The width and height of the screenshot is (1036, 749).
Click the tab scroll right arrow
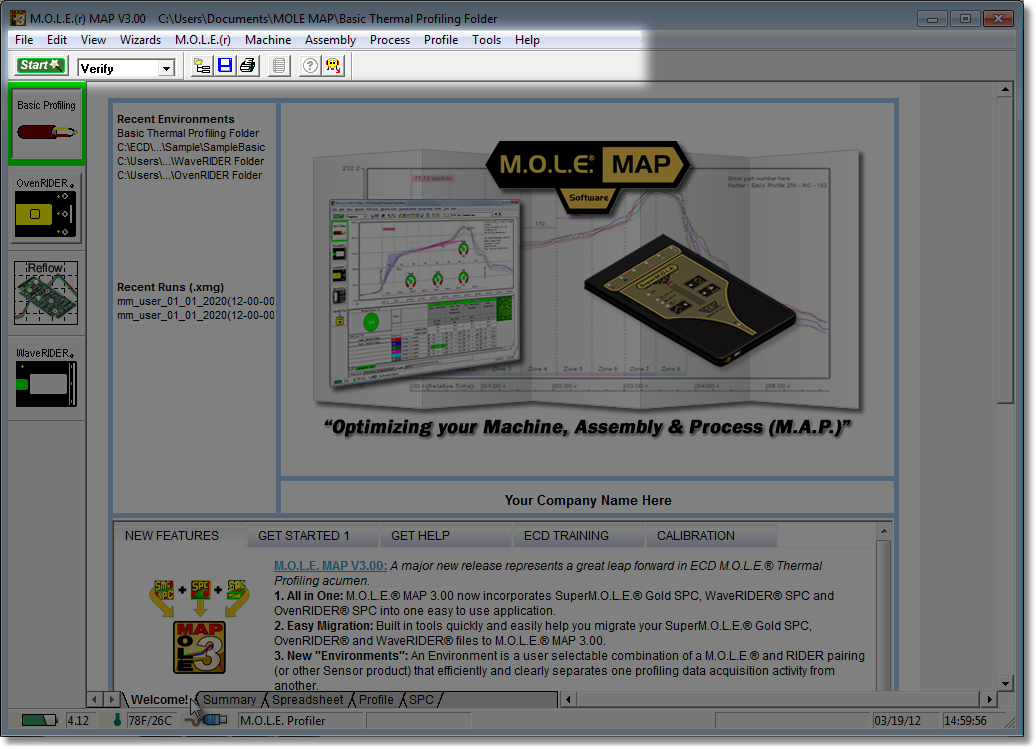tap(111, 699)
